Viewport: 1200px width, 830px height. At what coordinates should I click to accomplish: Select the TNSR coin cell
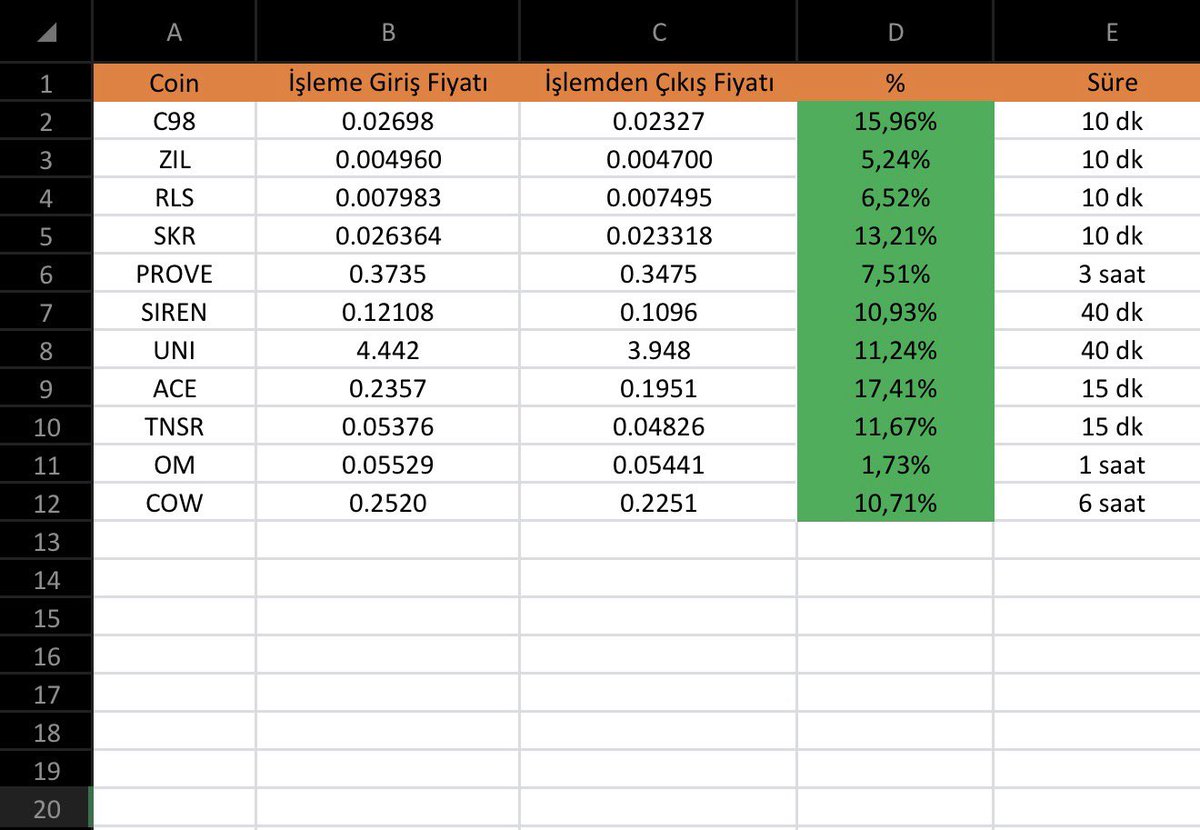tap(174, 426)
